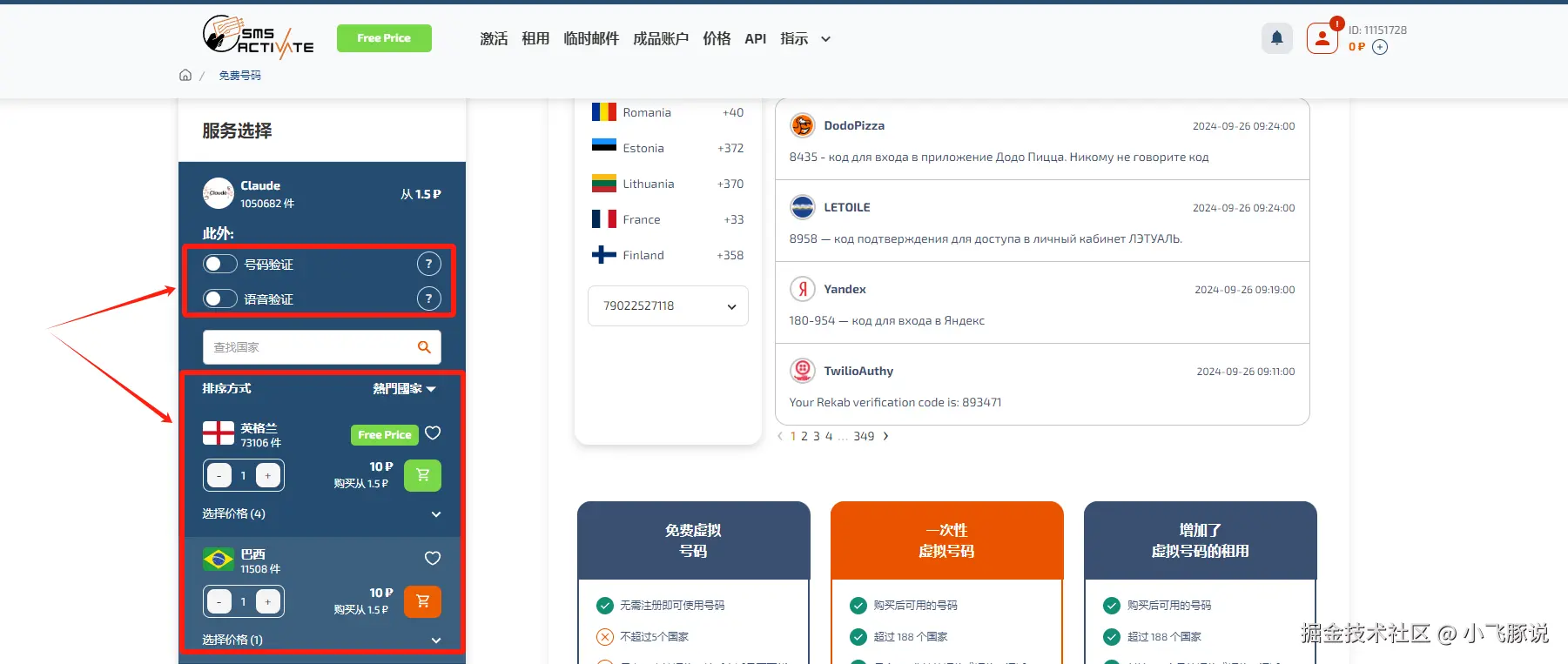Open the API menu item
Viewport: 1568px width, 664px height.
756,38
